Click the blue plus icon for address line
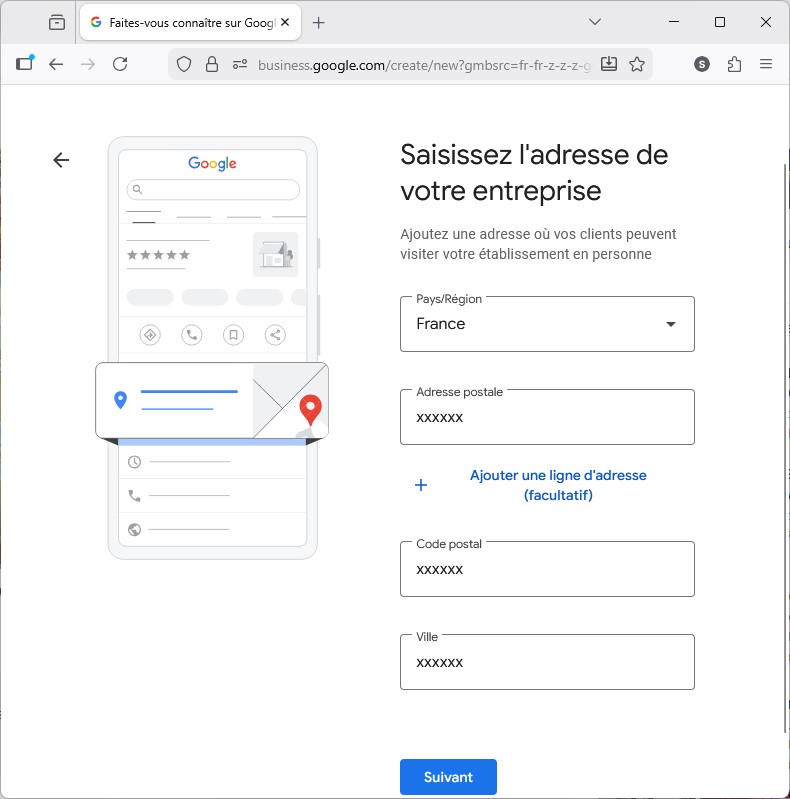 [x=421, y=485]
